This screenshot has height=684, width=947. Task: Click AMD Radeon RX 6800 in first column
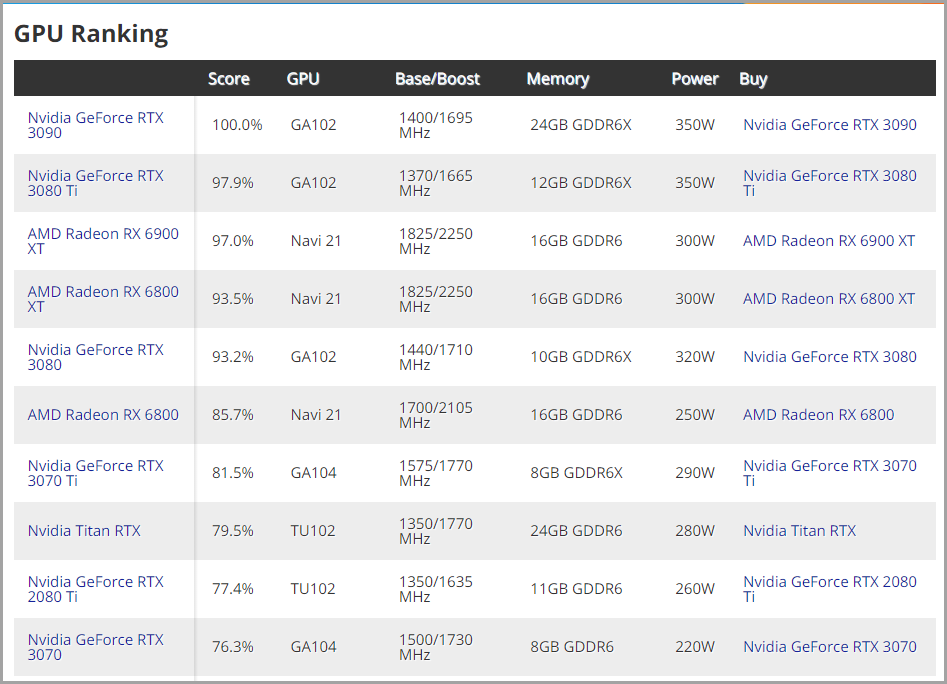click(x=103, y=415)
